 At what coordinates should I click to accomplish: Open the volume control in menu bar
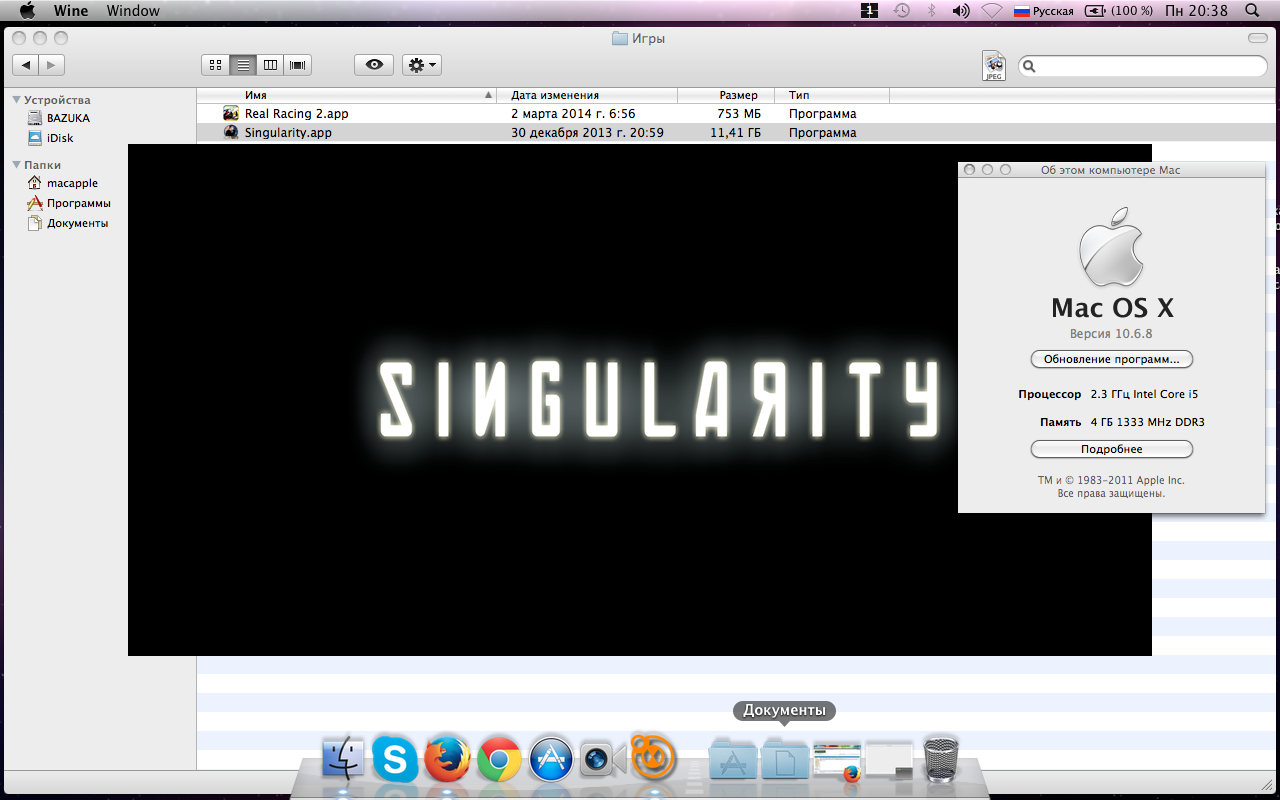(x=961, y=11)
